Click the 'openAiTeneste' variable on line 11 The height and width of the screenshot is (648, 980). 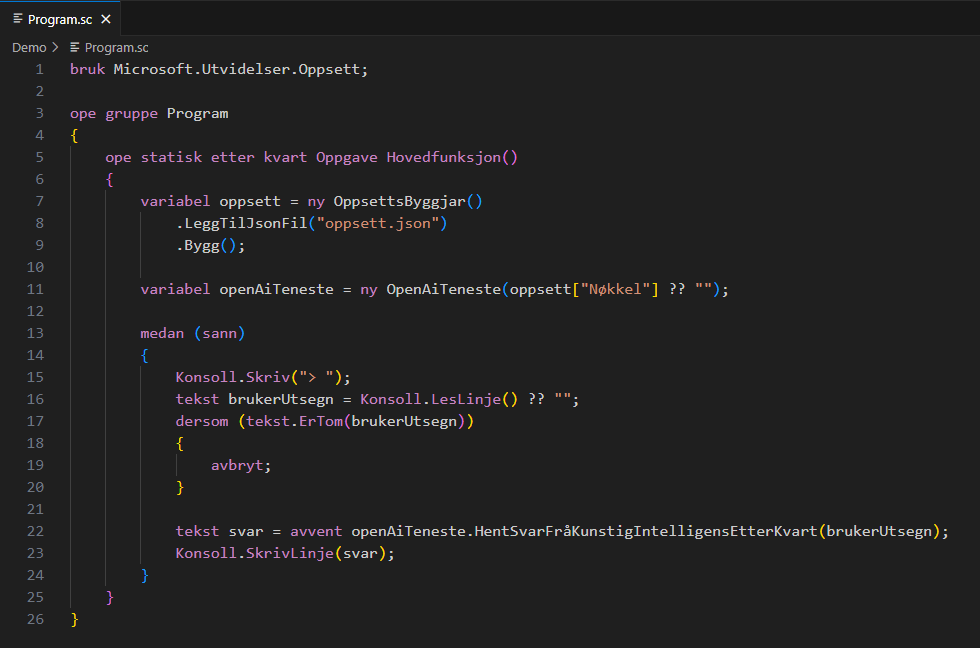[x=276, y=289]
